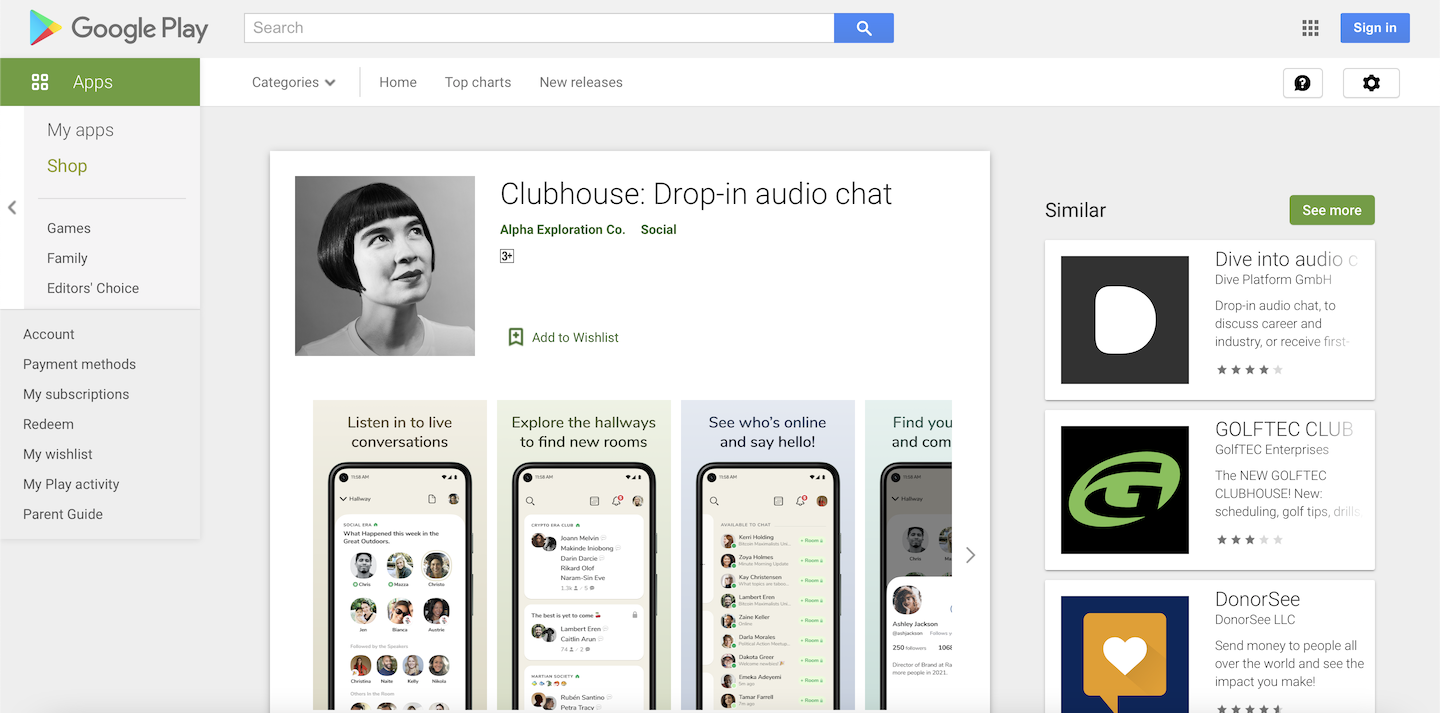Open the Dive app icon
This screenshot has height=713, width=1440.
pos(1125,320)
